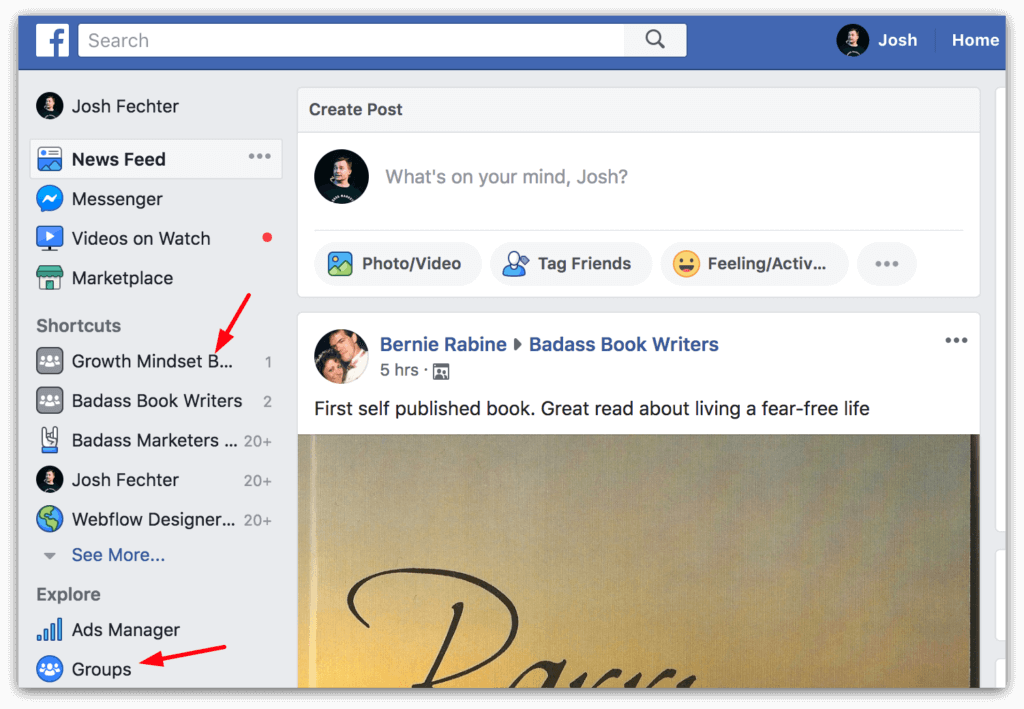Open the News Feed options ellipsis
The image size is (1024, 709).
click(x=259, y=157)
